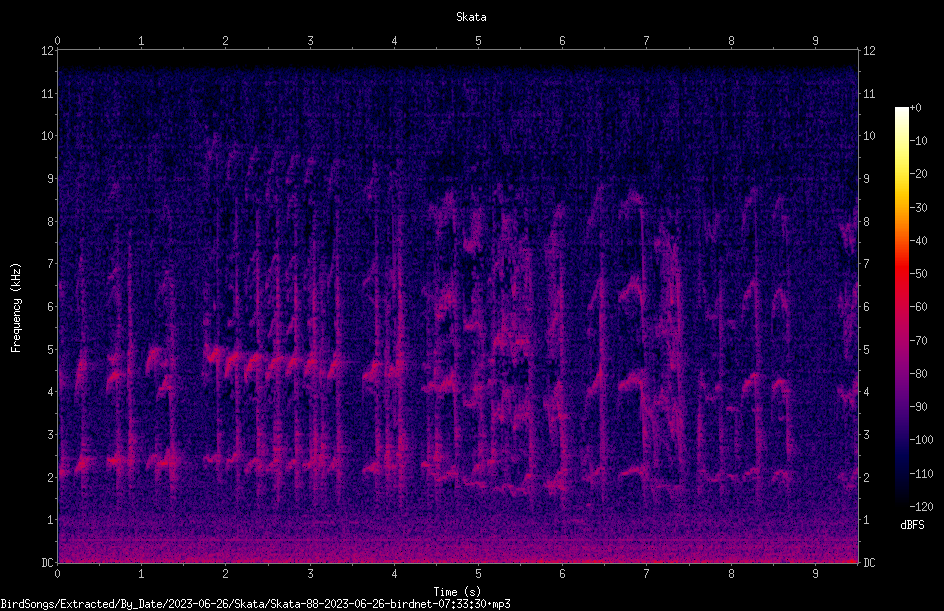Screen dimensions: 944x611
Task: Click the "-120" colorbar label
Action: point(921,507)
